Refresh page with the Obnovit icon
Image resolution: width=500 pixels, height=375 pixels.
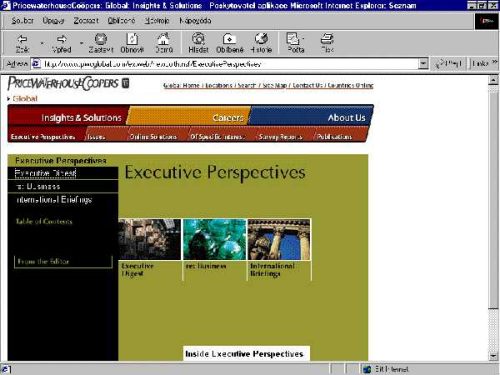coord(132,39)
